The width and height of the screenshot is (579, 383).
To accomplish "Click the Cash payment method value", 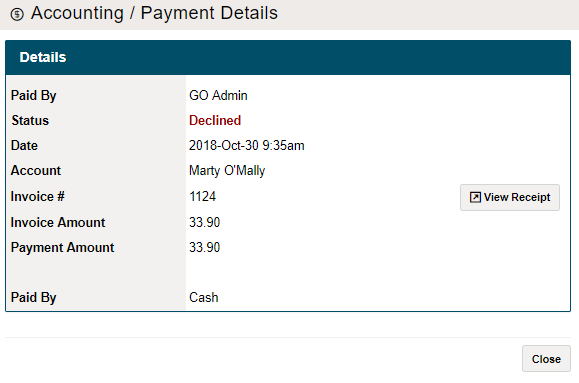I will coord(203,297).
